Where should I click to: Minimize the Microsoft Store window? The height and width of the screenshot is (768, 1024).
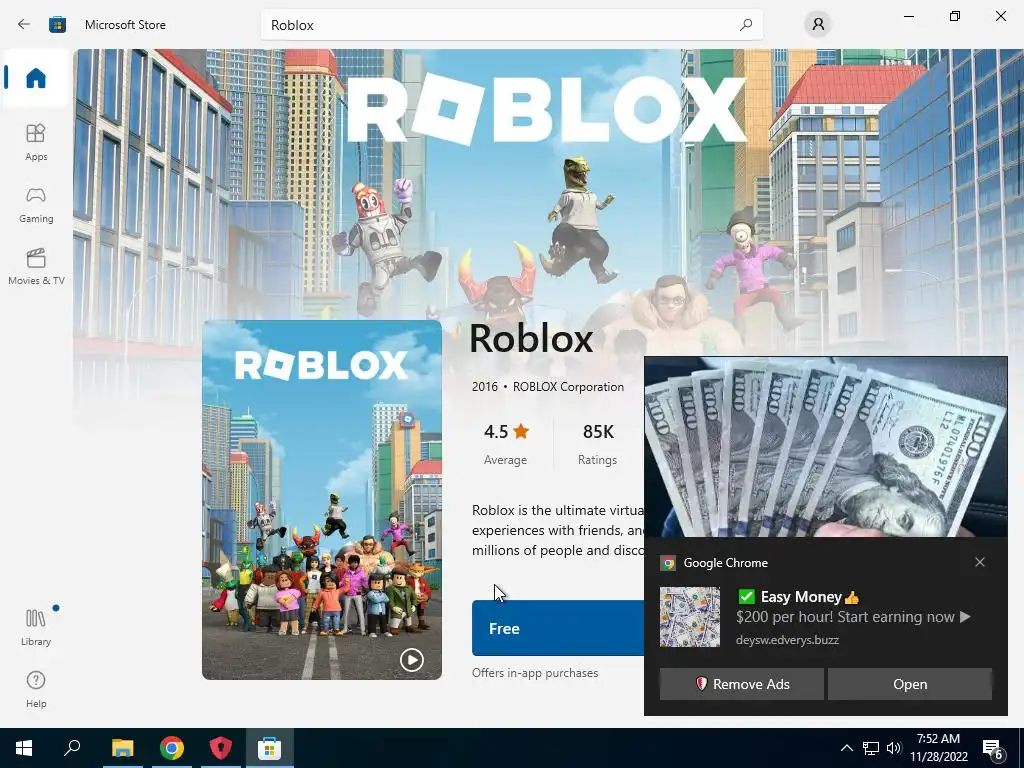tap(908, 16)
